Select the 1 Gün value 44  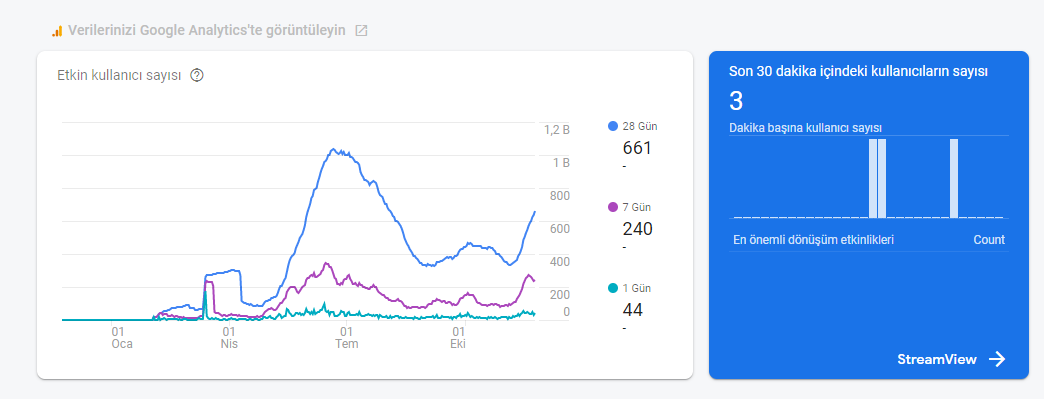pyautogui.click(x=633, y=310)
